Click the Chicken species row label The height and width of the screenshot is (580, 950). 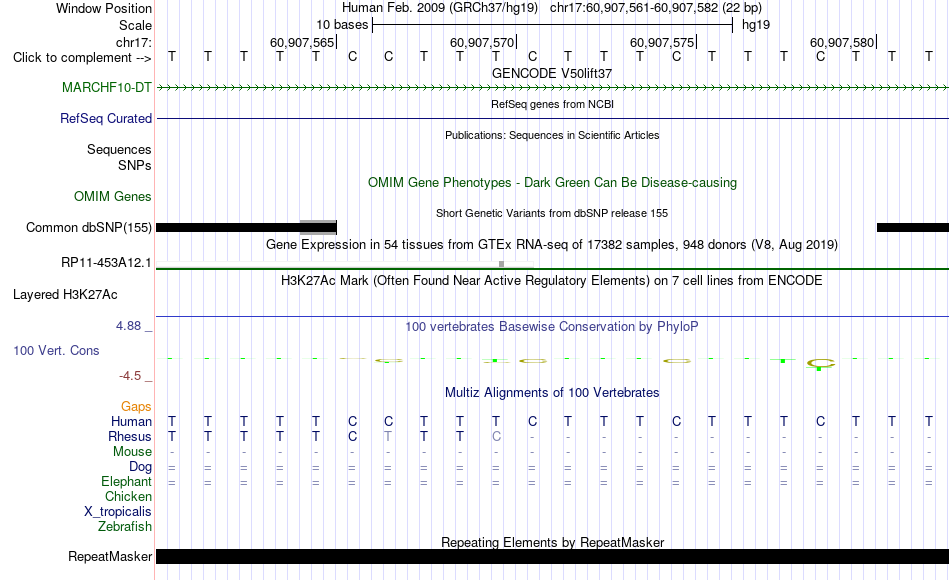128,497
